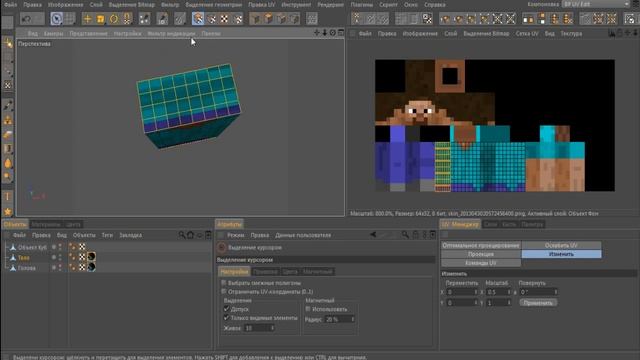Open the Фильтр menu in the main menu bar
Viewport: 640px width, 360px height.
(170, 4)
